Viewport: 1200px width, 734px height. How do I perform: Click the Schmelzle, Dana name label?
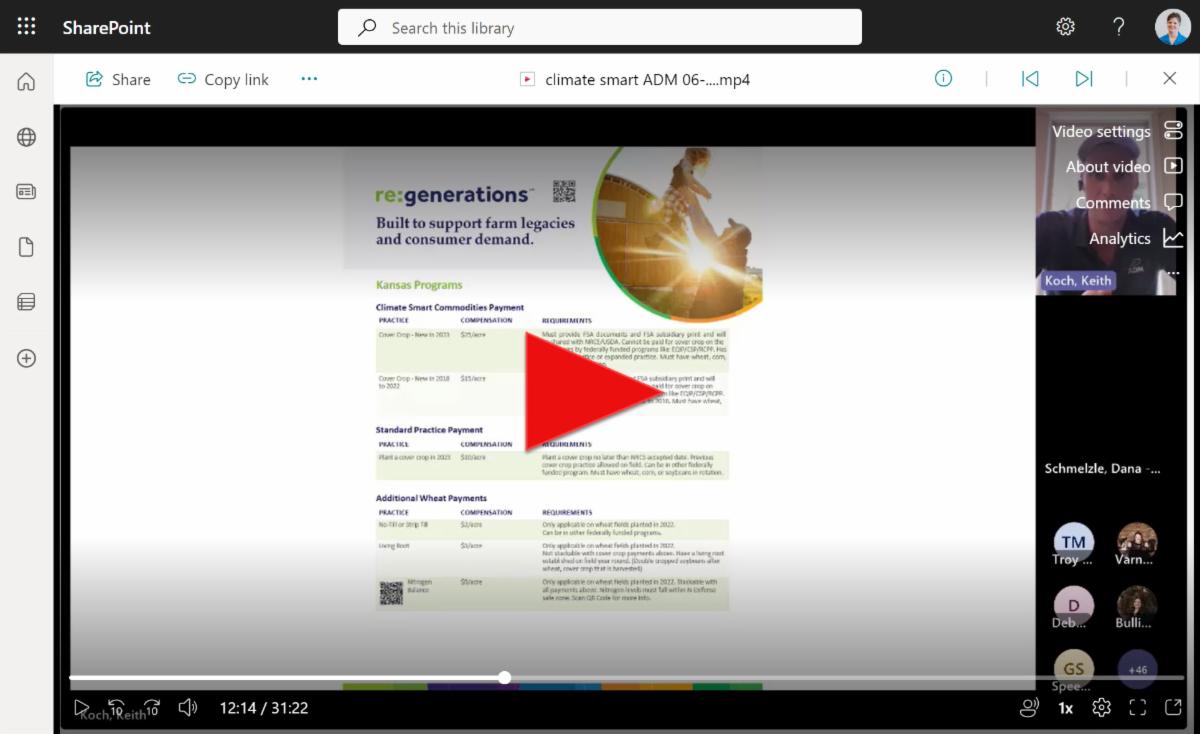click(x=1102, y=468)
